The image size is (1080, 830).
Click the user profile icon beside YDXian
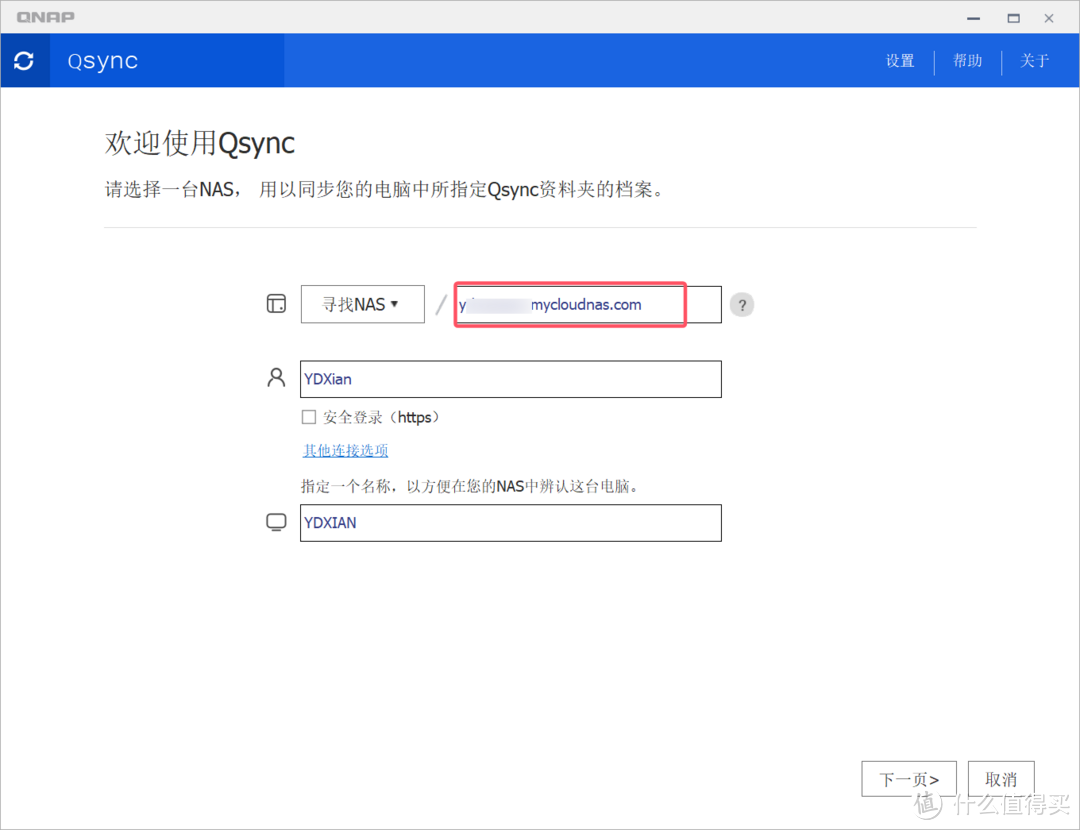pos(276,378)
